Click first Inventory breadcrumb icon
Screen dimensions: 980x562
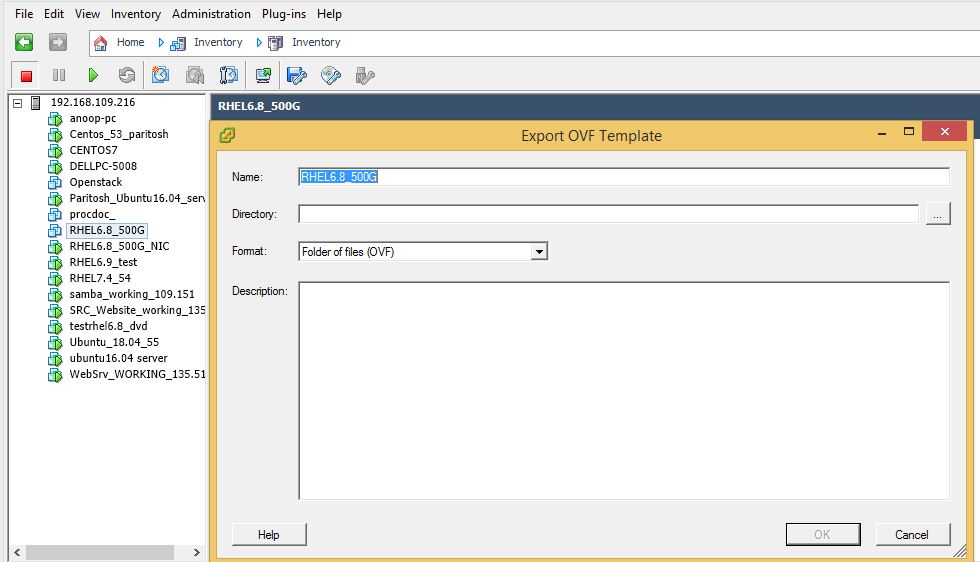click(x=178, y=43)
